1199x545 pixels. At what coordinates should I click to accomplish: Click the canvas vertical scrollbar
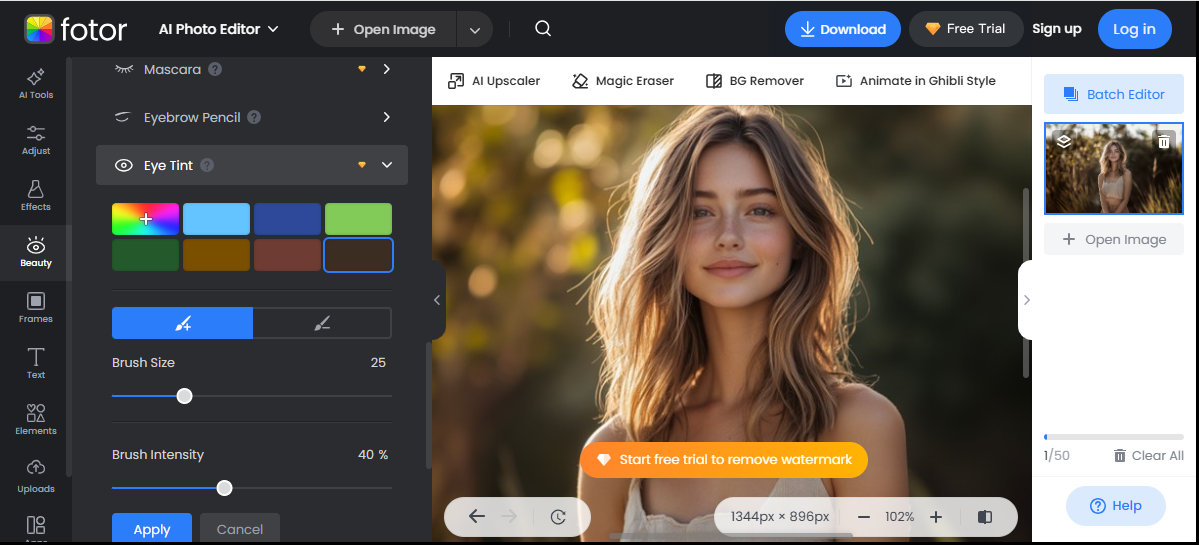tap(1027, 281)
